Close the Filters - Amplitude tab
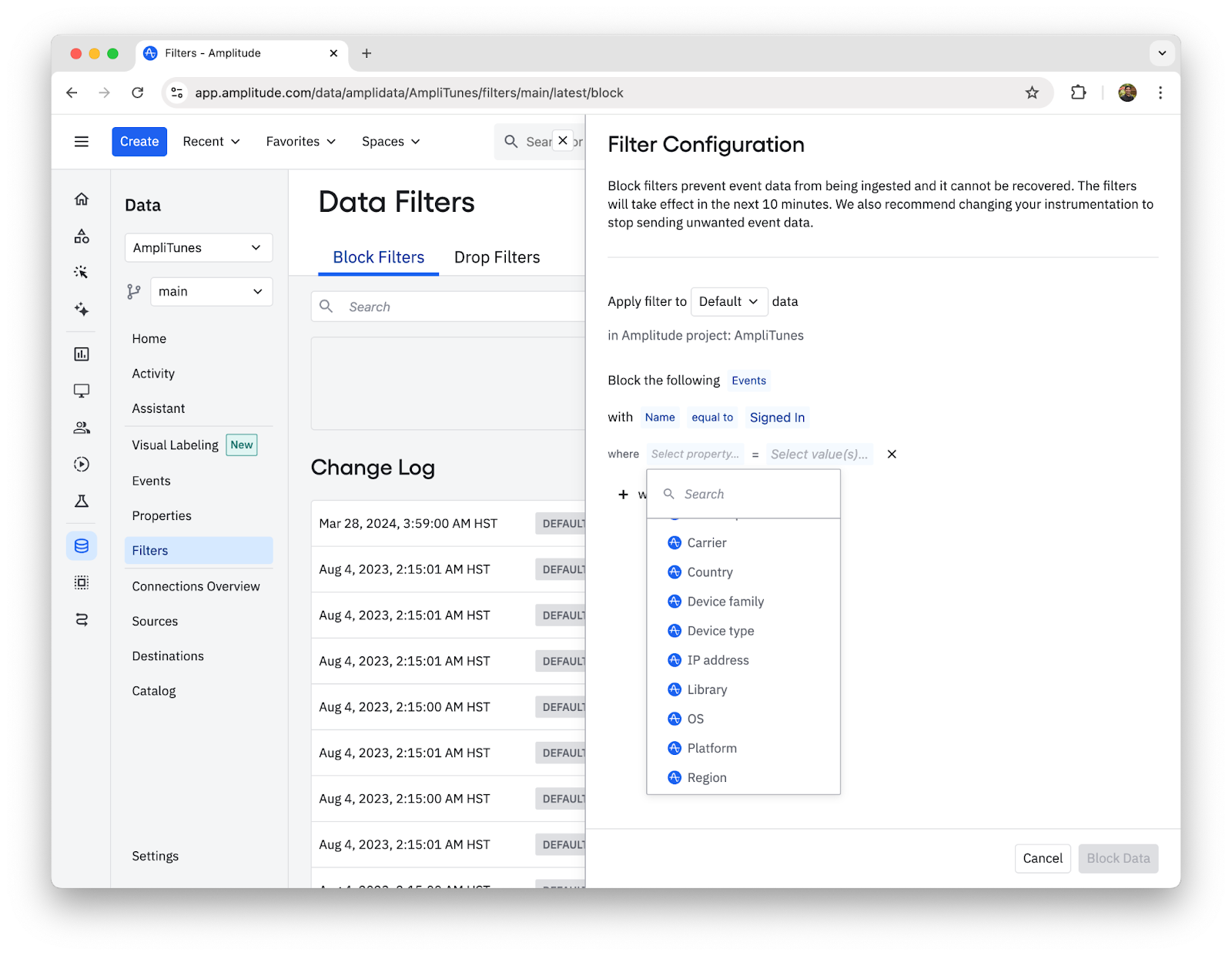Image resolution: width=1232 pixels, height=956 pixels. [x=333, y=53]
